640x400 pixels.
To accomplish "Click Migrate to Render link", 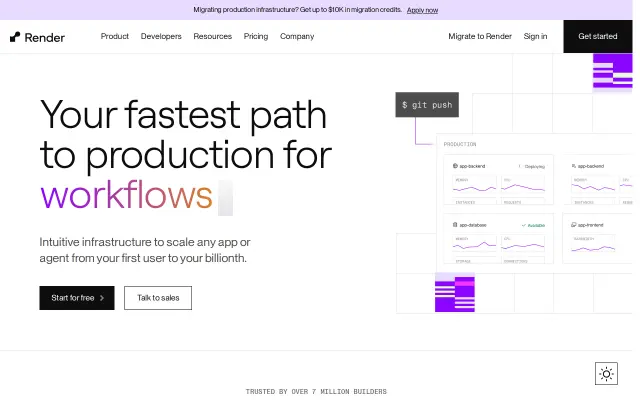I will [x=480, y=36].
